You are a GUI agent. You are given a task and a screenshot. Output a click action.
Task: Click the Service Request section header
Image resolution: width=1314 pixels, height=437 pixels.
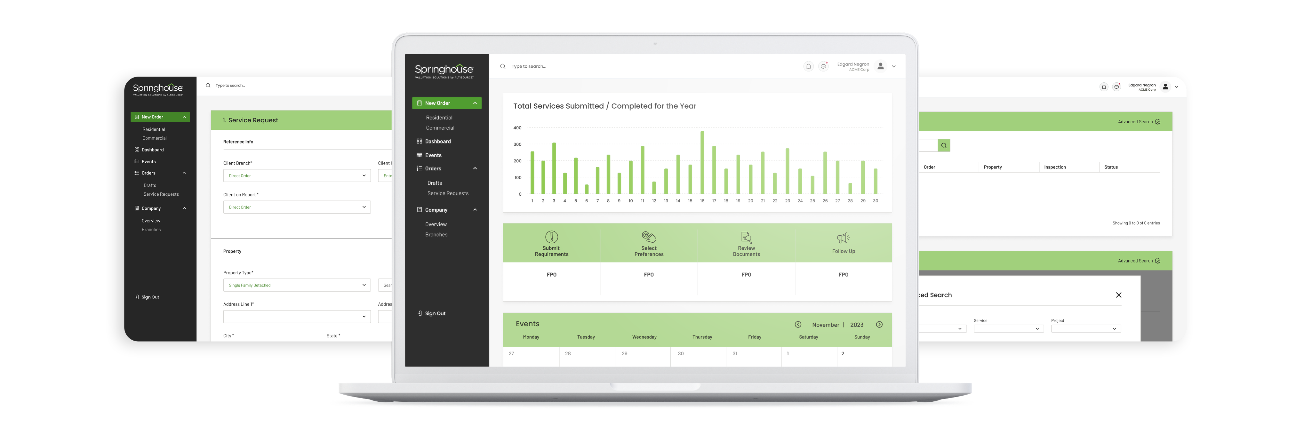(301, 120)
